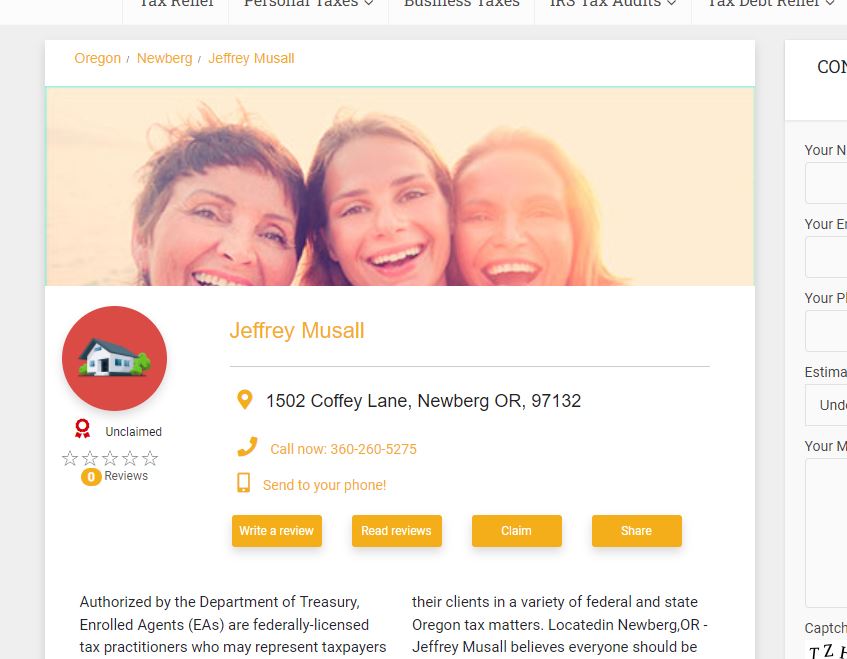Image resolution: width=847 pixels, height=659 pixels.
Task: Click the Your Name input field
Action: [826, 184]
